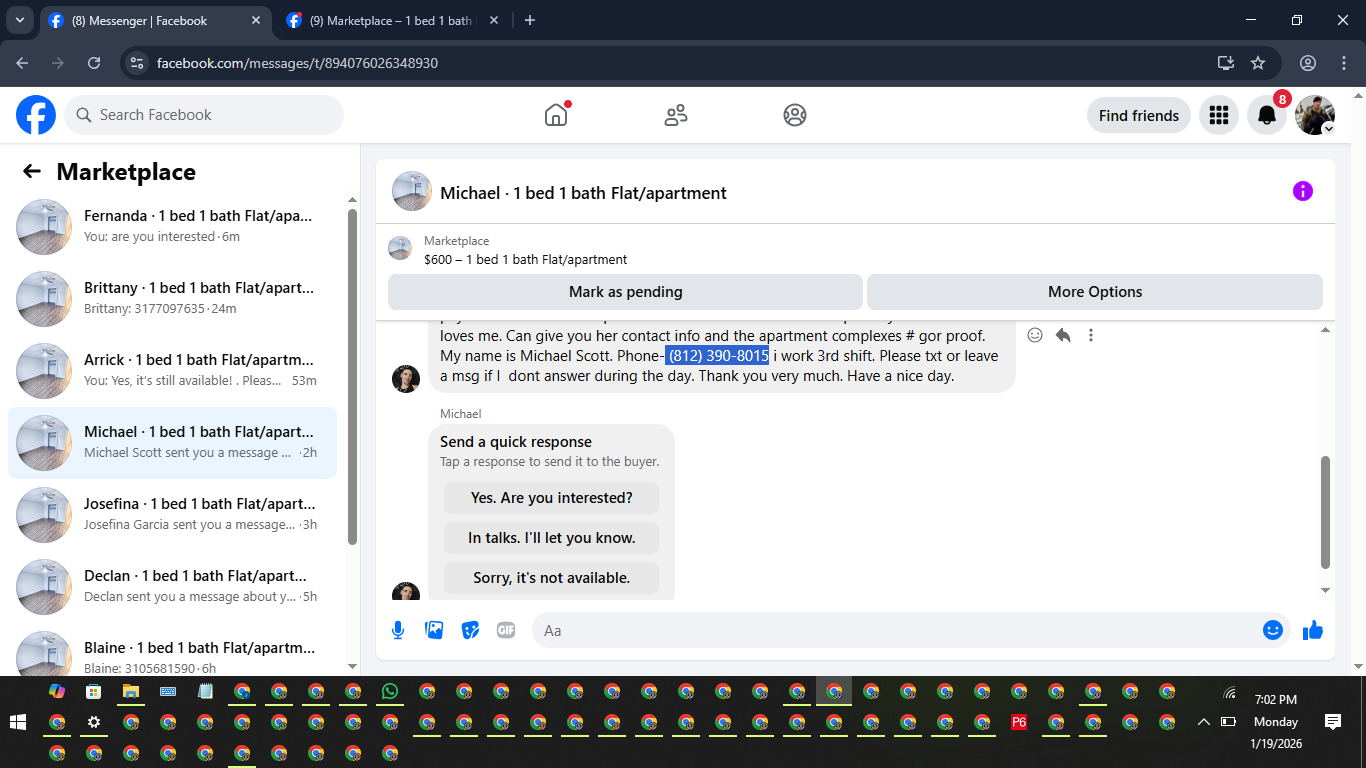Focus the Search Facebook field

[x=204, y=115]
